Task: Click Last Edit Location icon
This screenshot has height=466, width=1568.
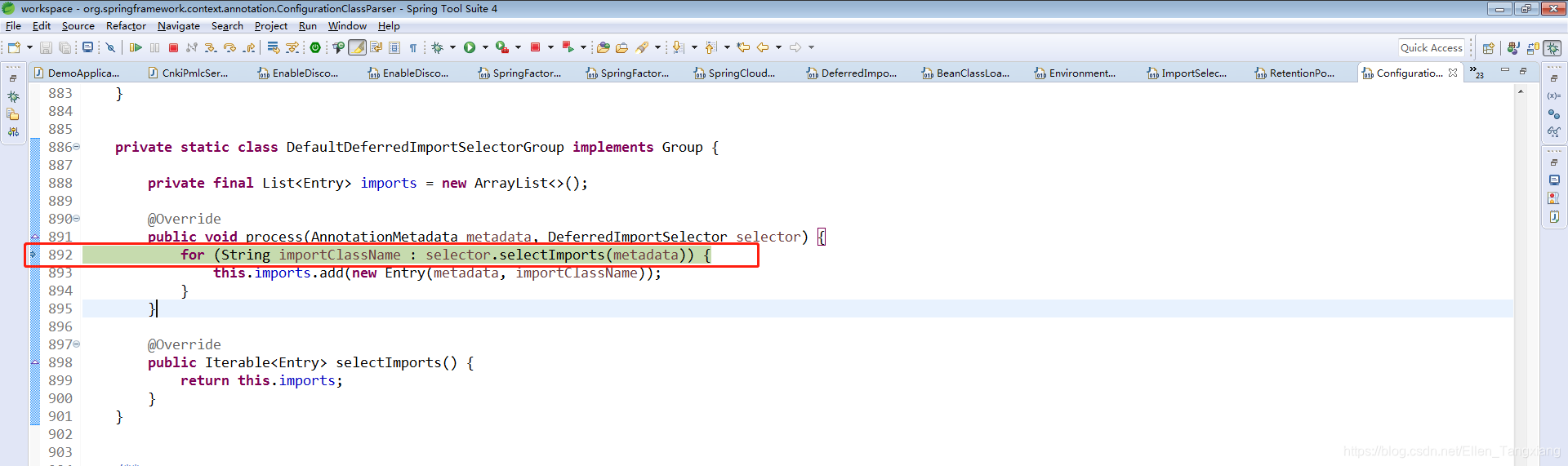Action: pos(743,47)
